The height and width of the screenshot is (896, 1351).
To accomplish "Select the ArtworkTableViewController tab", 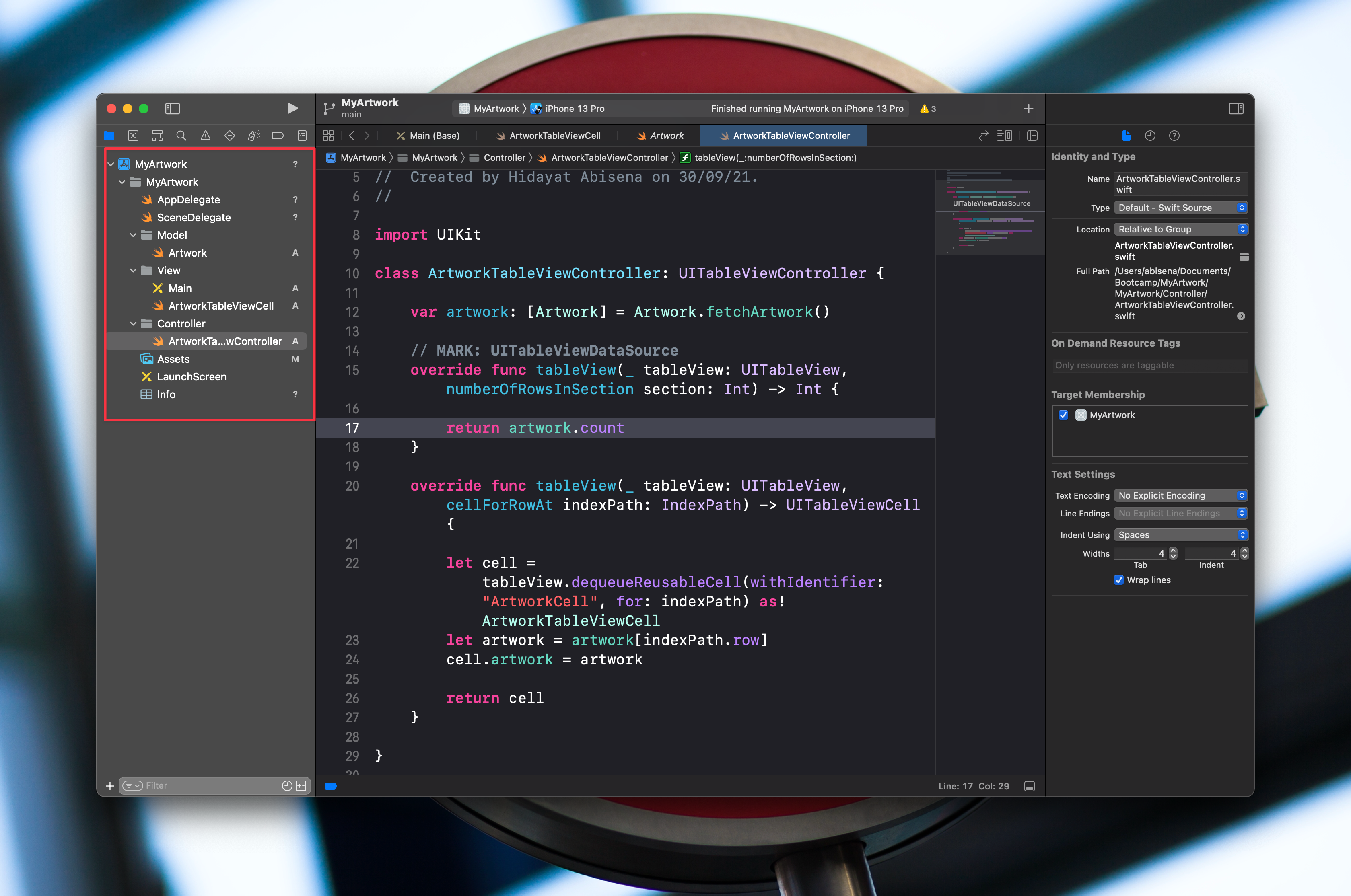I will click(x=784, y=136).
